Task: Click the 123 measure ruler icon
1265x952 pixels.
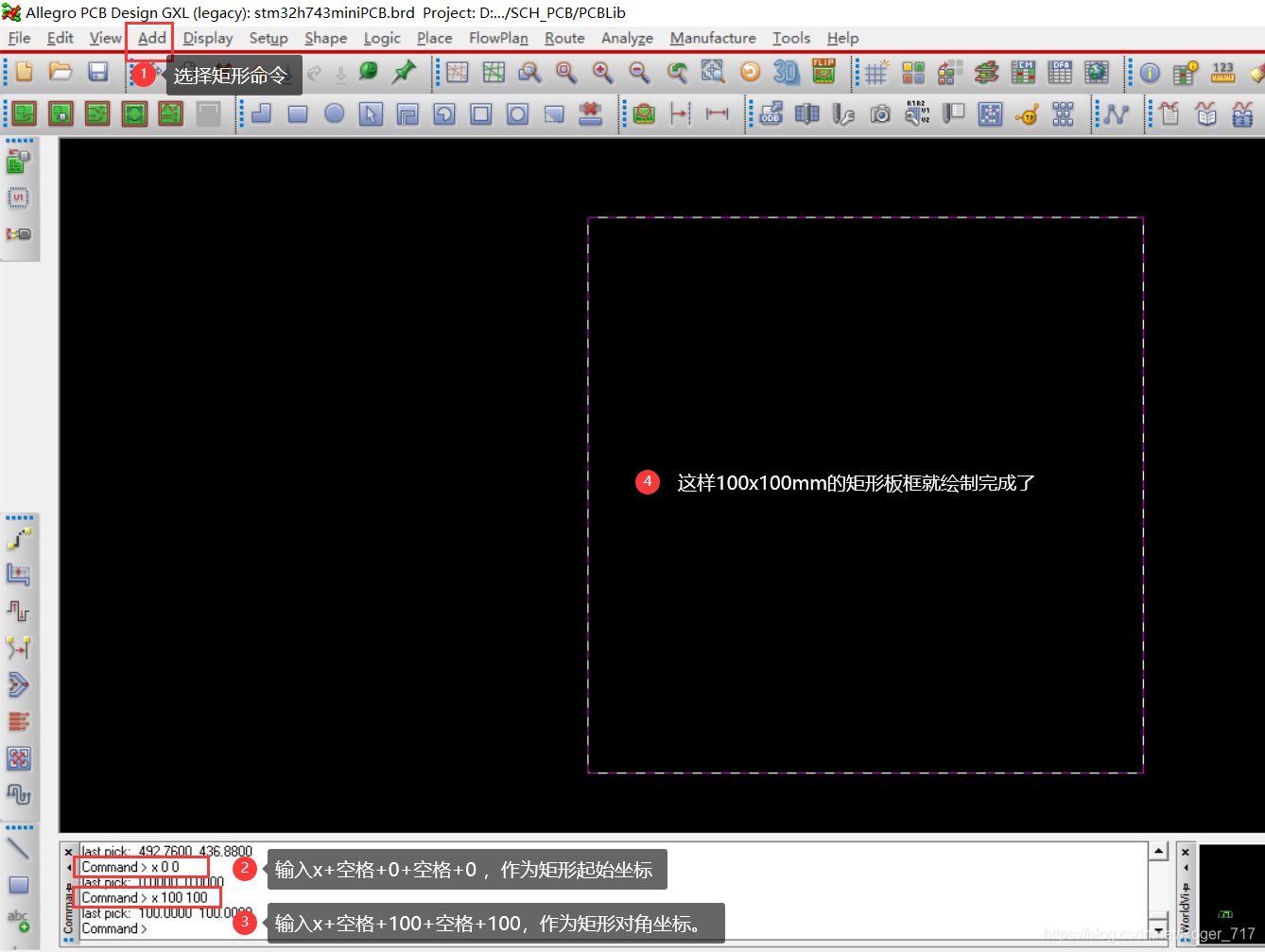Action: (x=1222, y=72)
